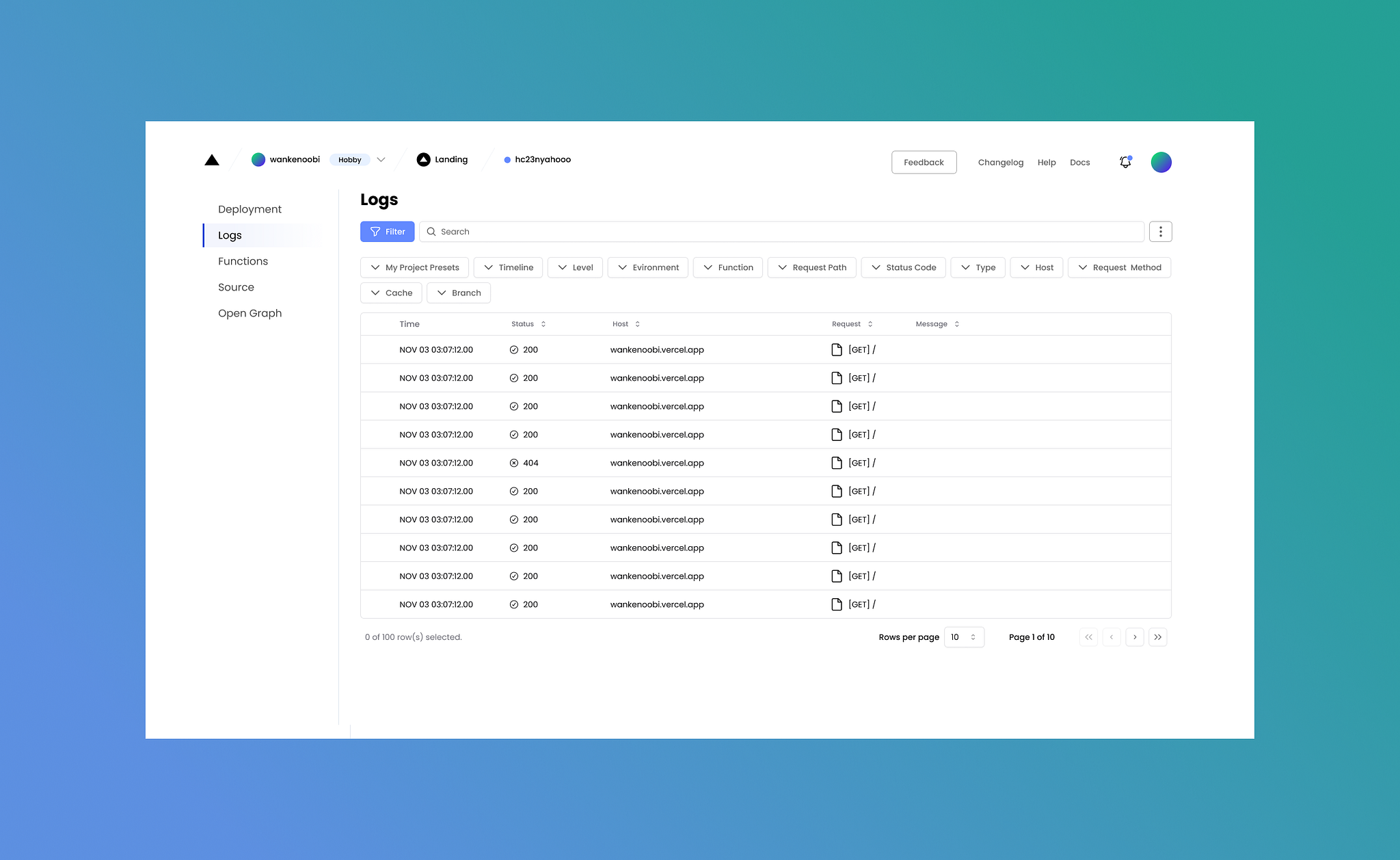Change rows per page selector
This screenshot has height=860, width=1400.
click(964, 637)
